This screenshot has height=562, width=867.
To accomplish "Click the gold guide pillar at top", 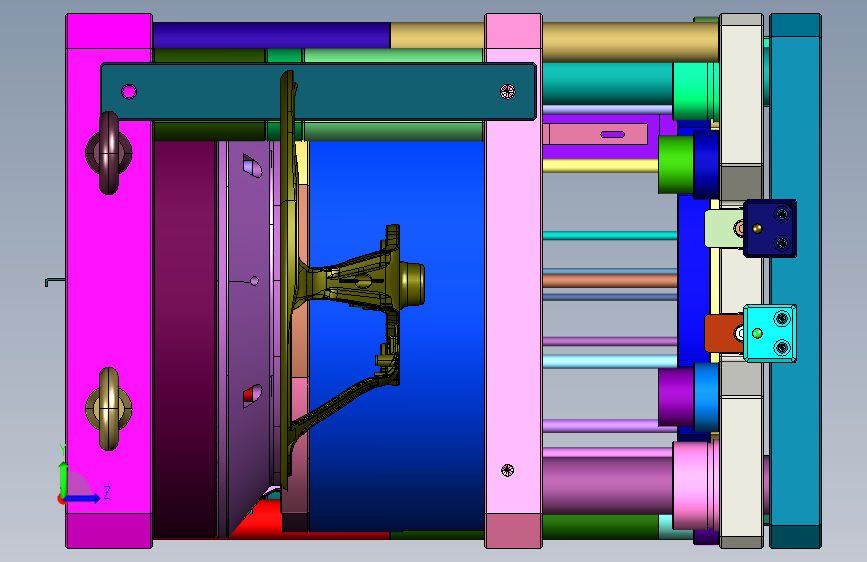I will coord(555,41).
